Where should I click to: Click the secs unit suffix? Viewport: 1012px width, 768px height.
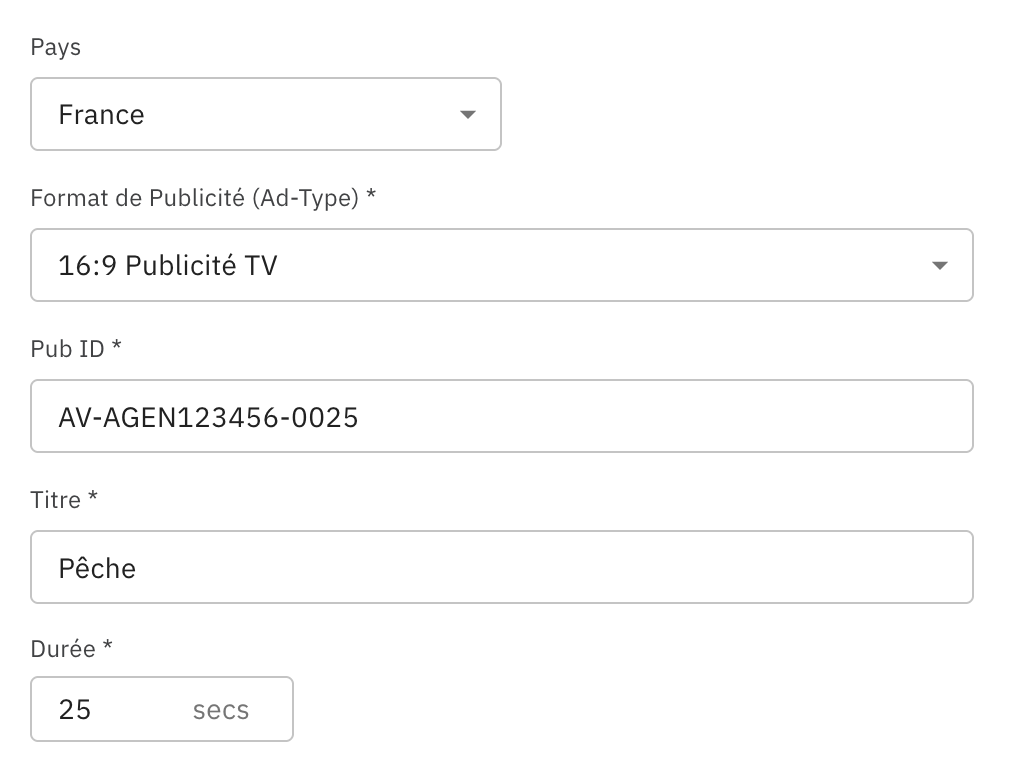(x=221, y=710)
